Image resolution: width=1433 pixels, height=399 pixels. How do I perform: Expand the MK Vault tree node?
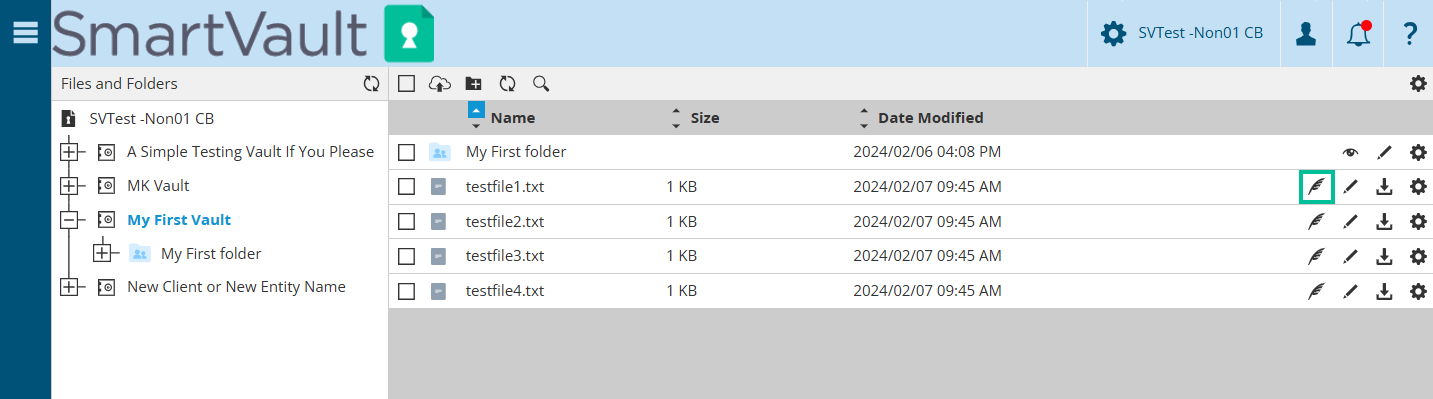tap(69, 186)
